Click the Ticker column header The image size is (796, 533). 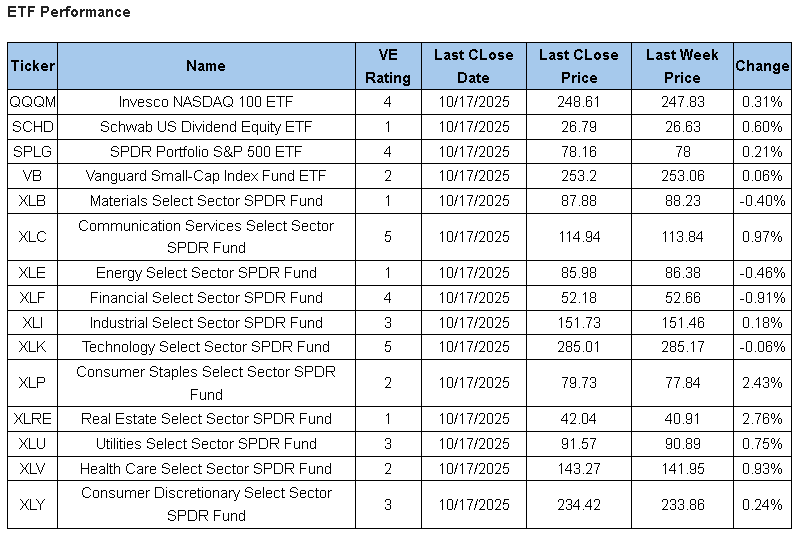(32, 66)
